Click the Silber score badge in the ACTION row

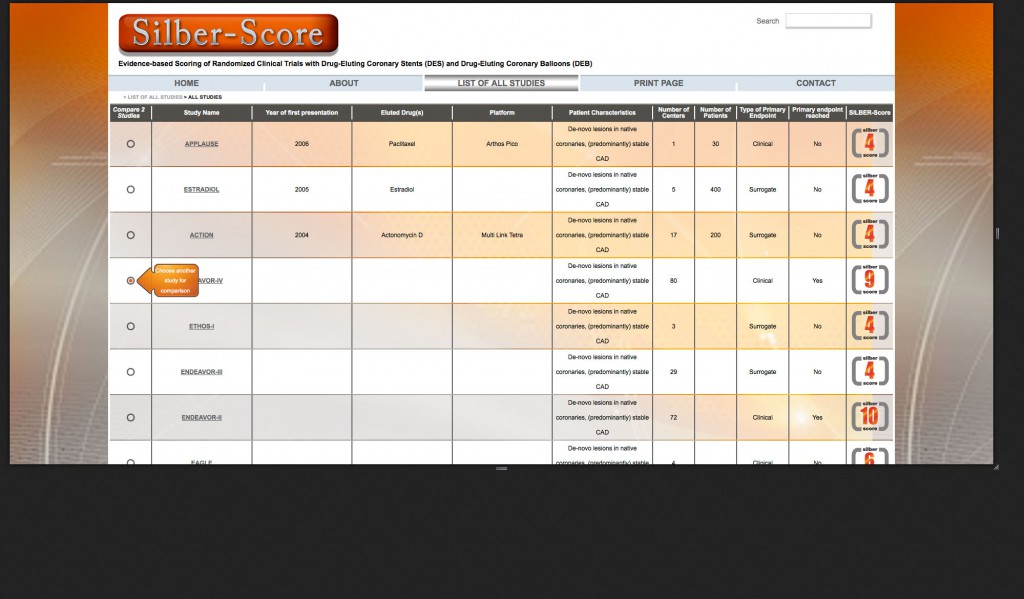(870, 235)
